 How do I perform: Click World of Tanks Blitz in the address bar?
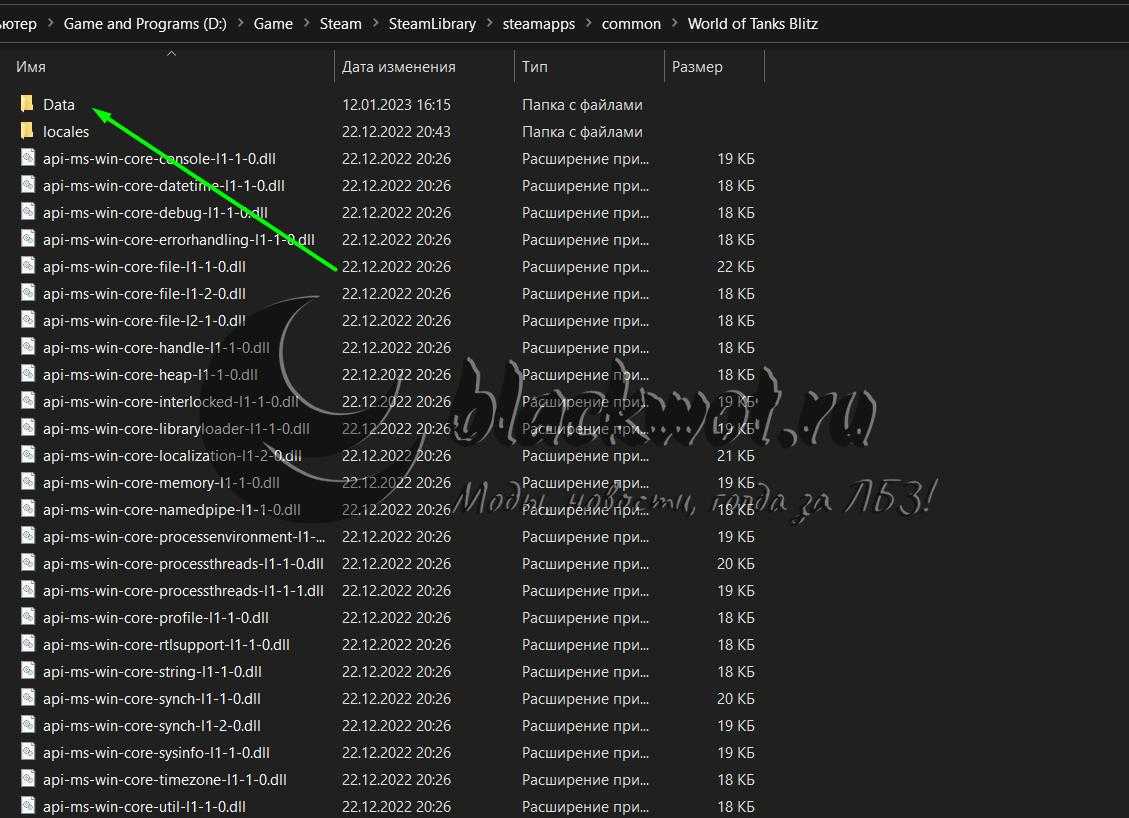752,24
